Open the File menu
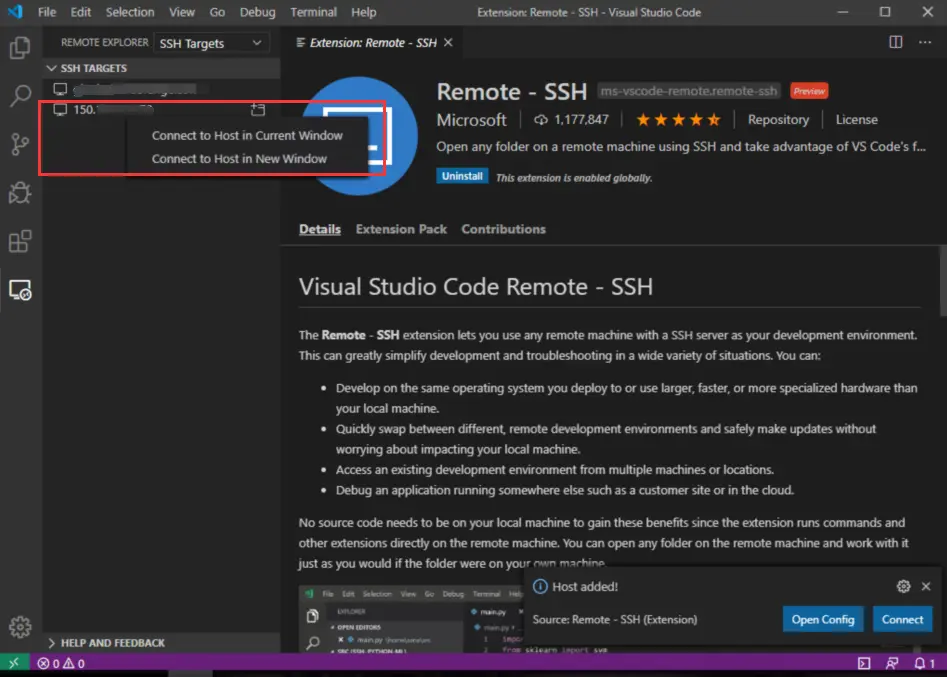Viewport: 947px width, 677px height. click(x=47, y=12)
